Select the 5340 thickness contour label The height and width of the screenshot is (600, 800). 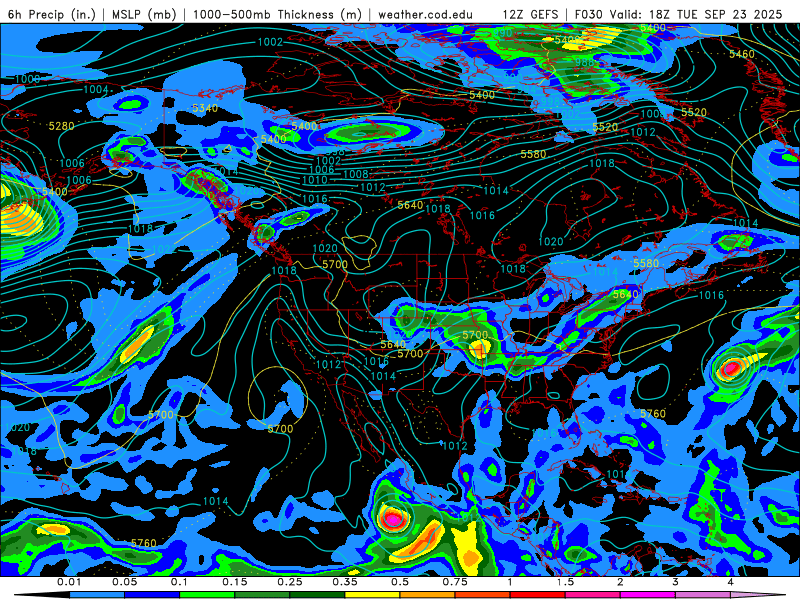(205, 108)
